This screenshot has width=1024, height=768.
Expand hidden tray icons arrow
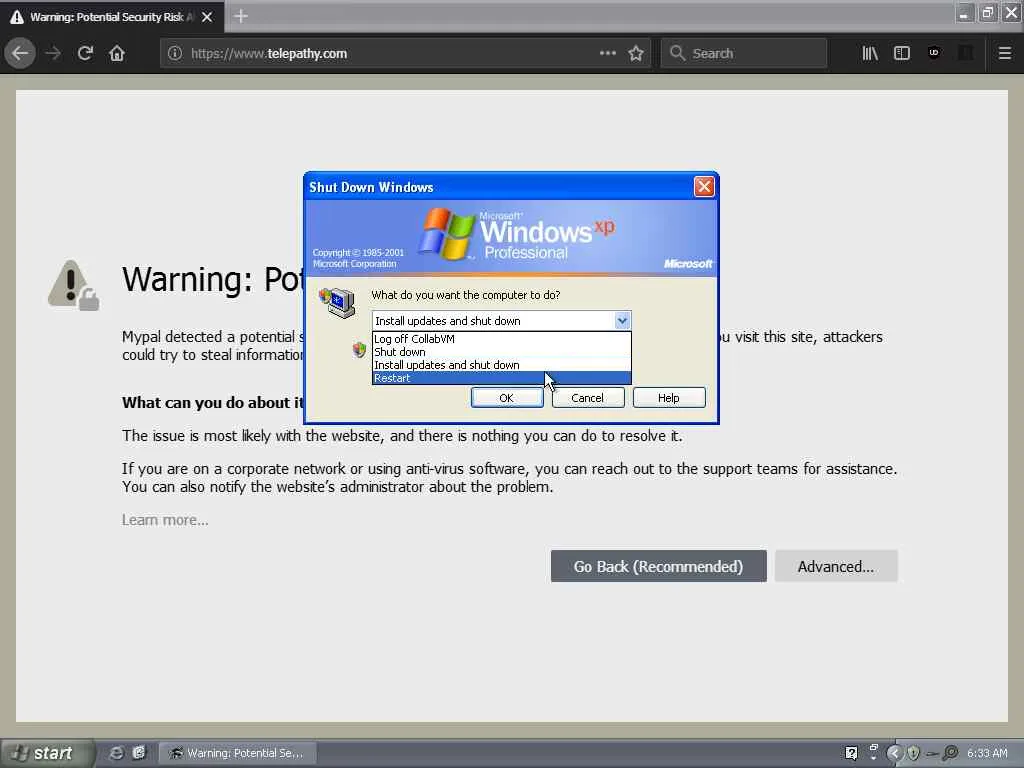tap(894, 753)
